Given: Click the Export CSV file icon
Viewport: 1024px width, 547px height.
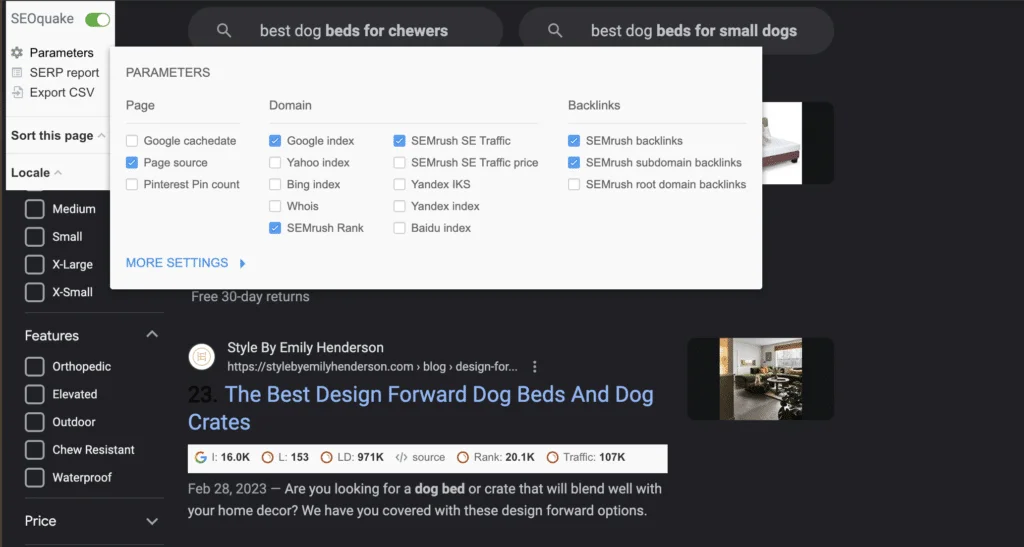Looking at the screenshot, I should click(x=17, y=93).
